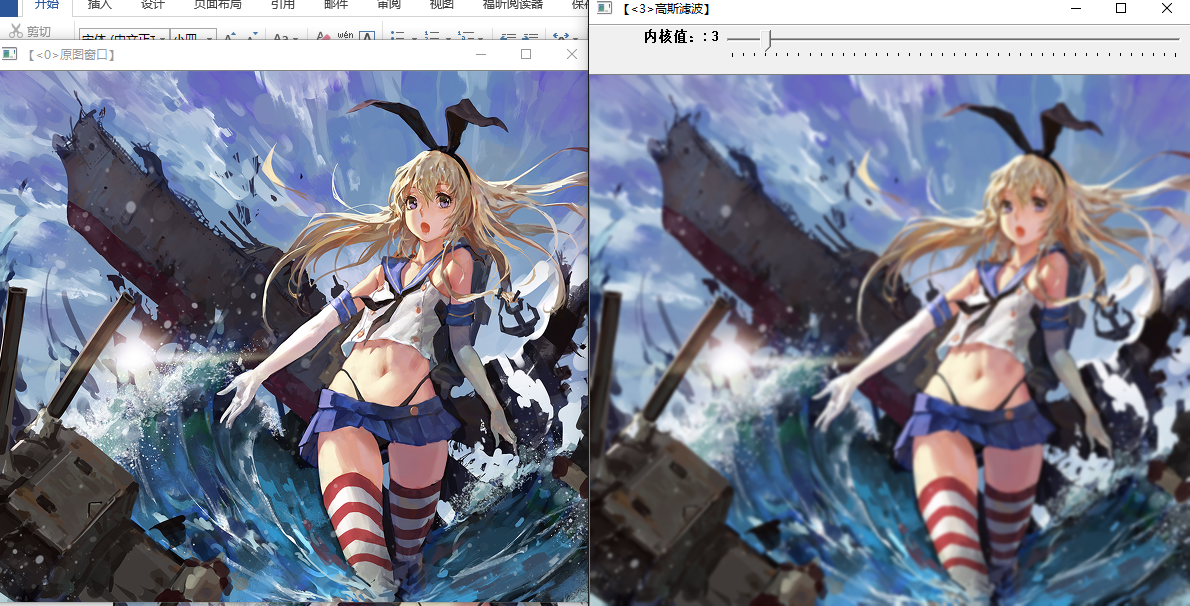The image size is (1190, 606).
Task: Open the 视图 ribbon tab
Action: point(442,5)
